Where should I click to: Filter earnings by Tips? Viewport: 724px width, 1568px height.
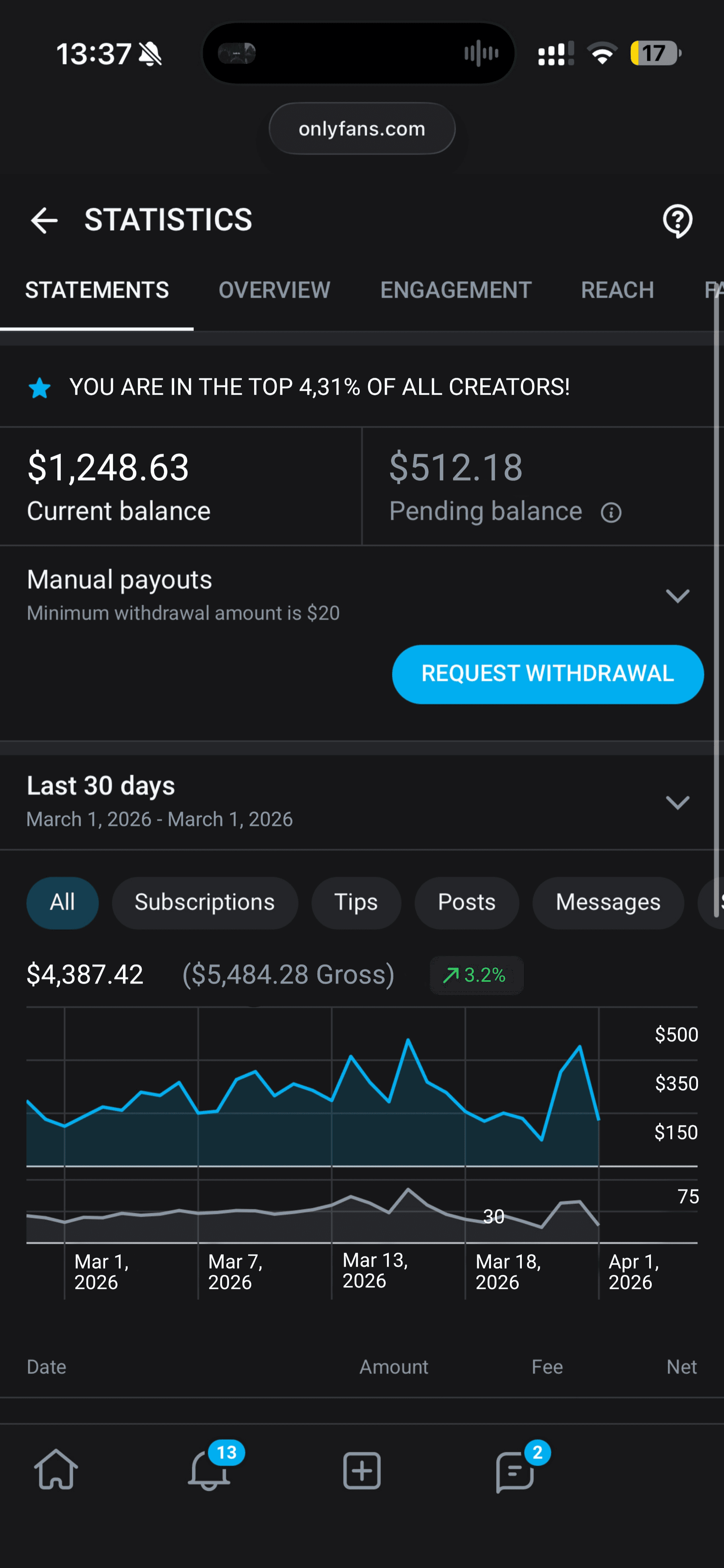coord(356,903)
